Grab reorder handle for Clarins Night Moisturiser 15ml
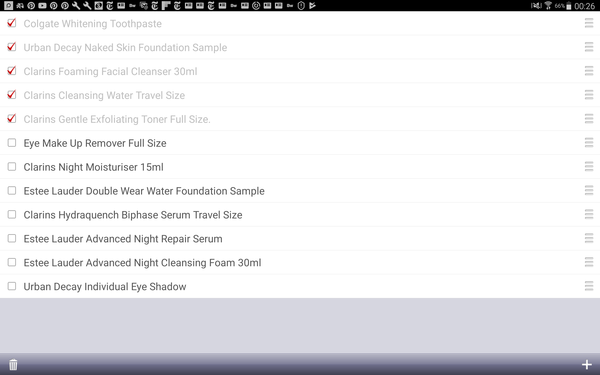Viewport: 600px width, 375px height. [x=589, y=166]
